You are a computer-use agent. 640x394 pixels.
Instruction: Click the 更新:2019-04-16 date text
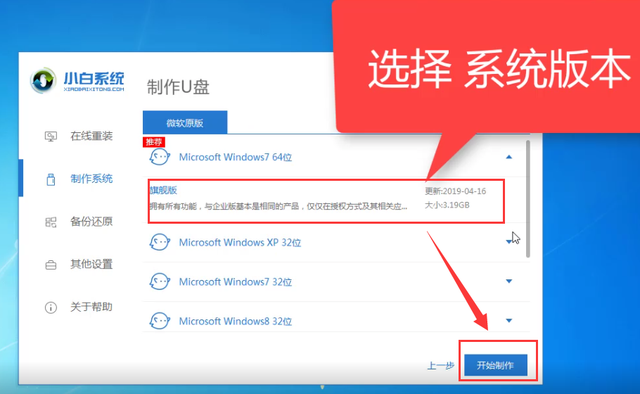click(456, 191)
